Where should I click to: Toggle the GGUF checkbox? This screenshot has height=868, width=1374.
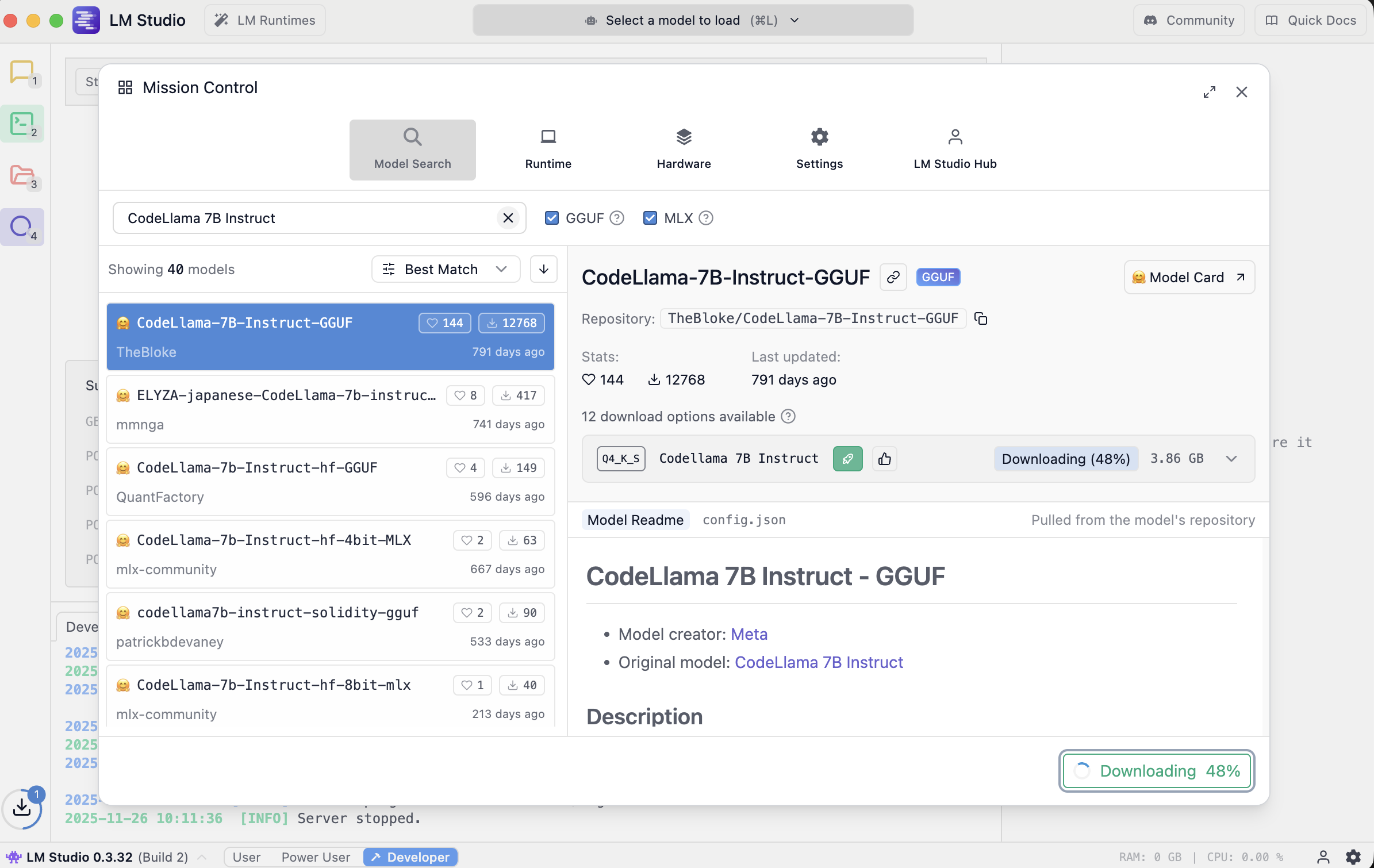coord(552,218)
